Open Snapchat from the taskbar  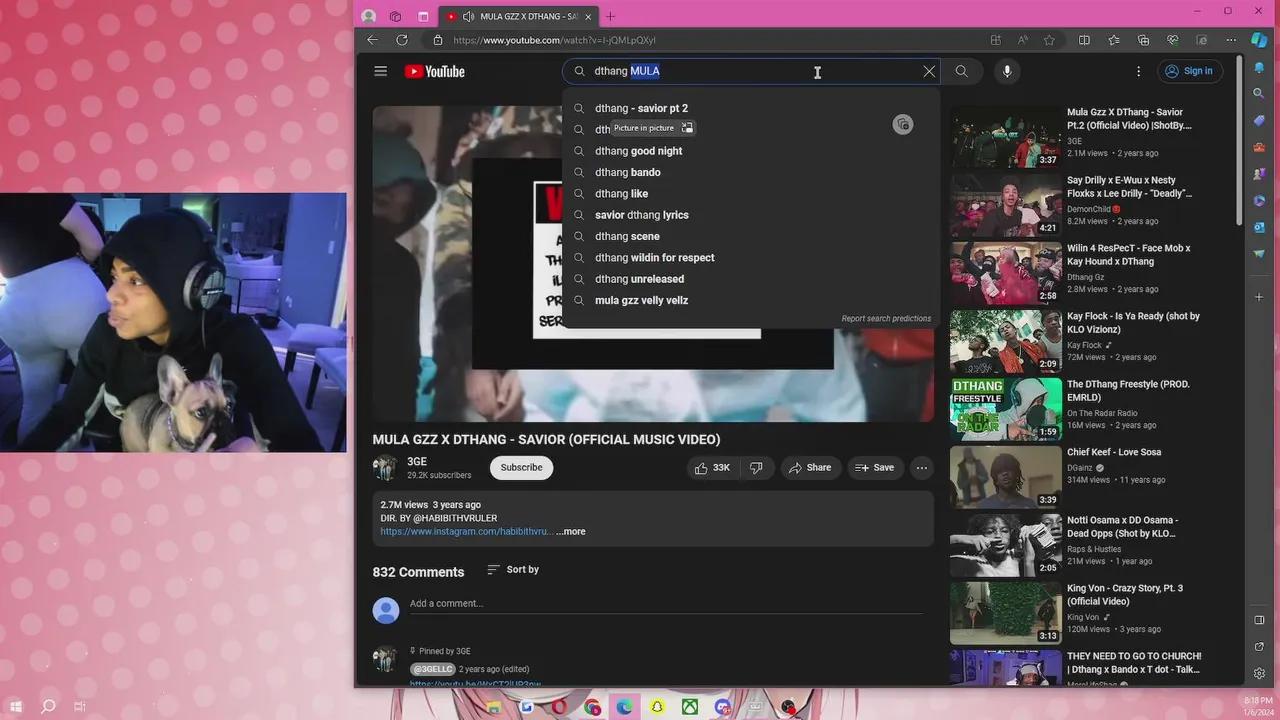(657, 707)
